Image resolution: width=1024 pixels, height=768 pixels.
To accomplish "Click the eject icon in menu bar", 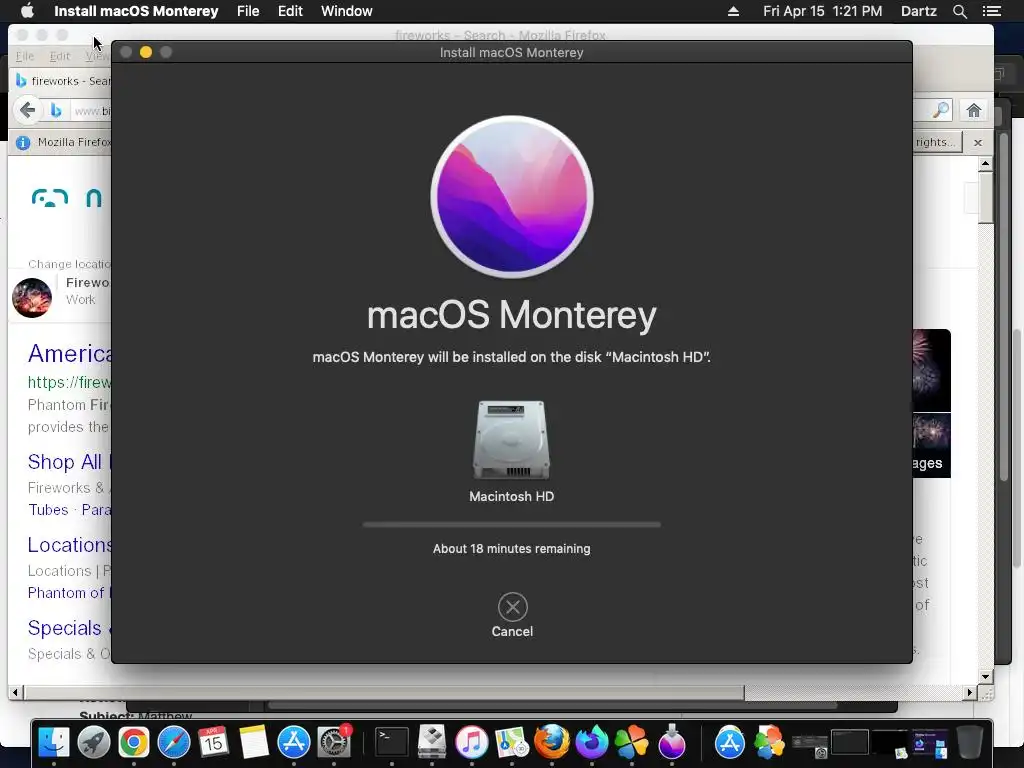I will point(733,11).
